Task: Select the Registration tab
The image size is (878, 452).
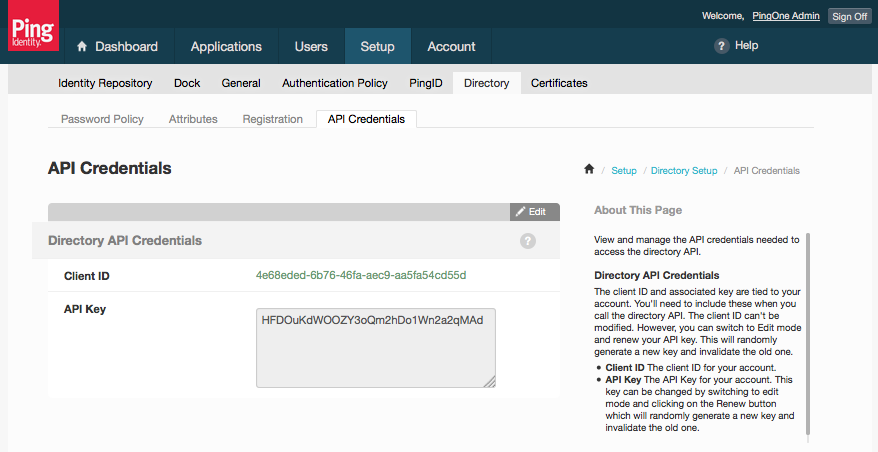Action: [272, 119]
